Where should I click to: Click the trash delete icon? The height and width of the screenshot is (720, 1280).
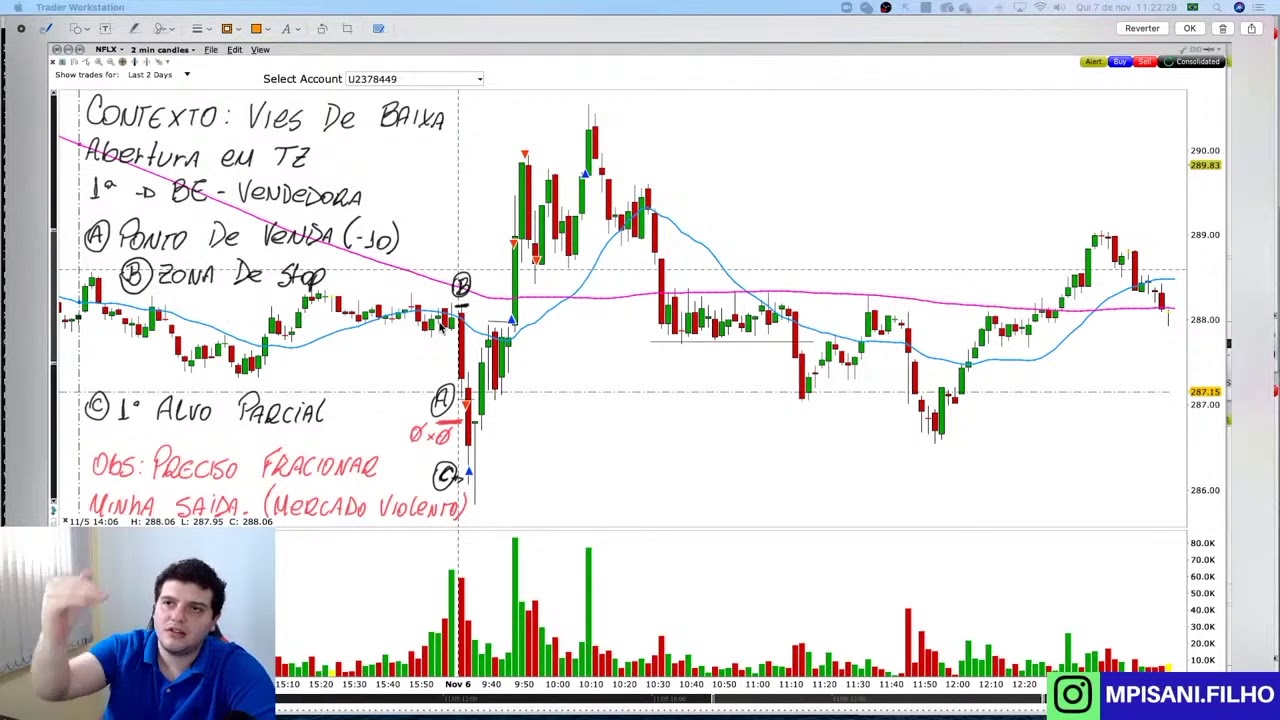(x=1223, y=29)
